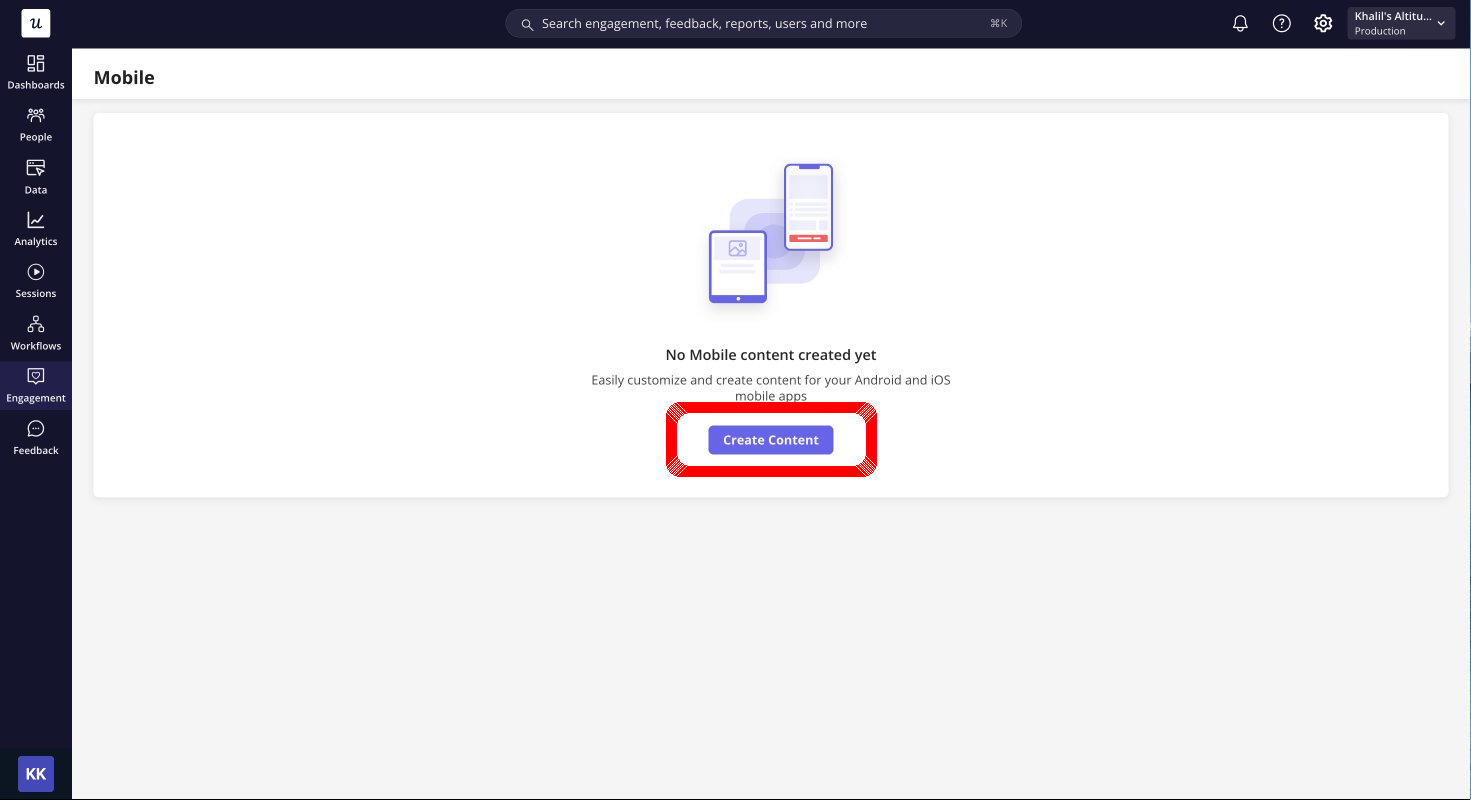Open Analytics from the sidebar
The image size is (1471, 800).
point(36,229)
